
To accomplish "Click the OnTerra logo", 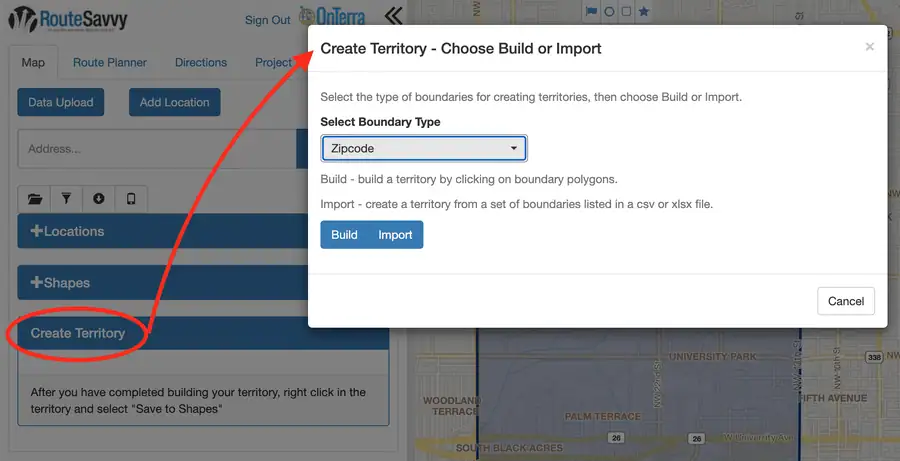I will [x=332, y=16].
